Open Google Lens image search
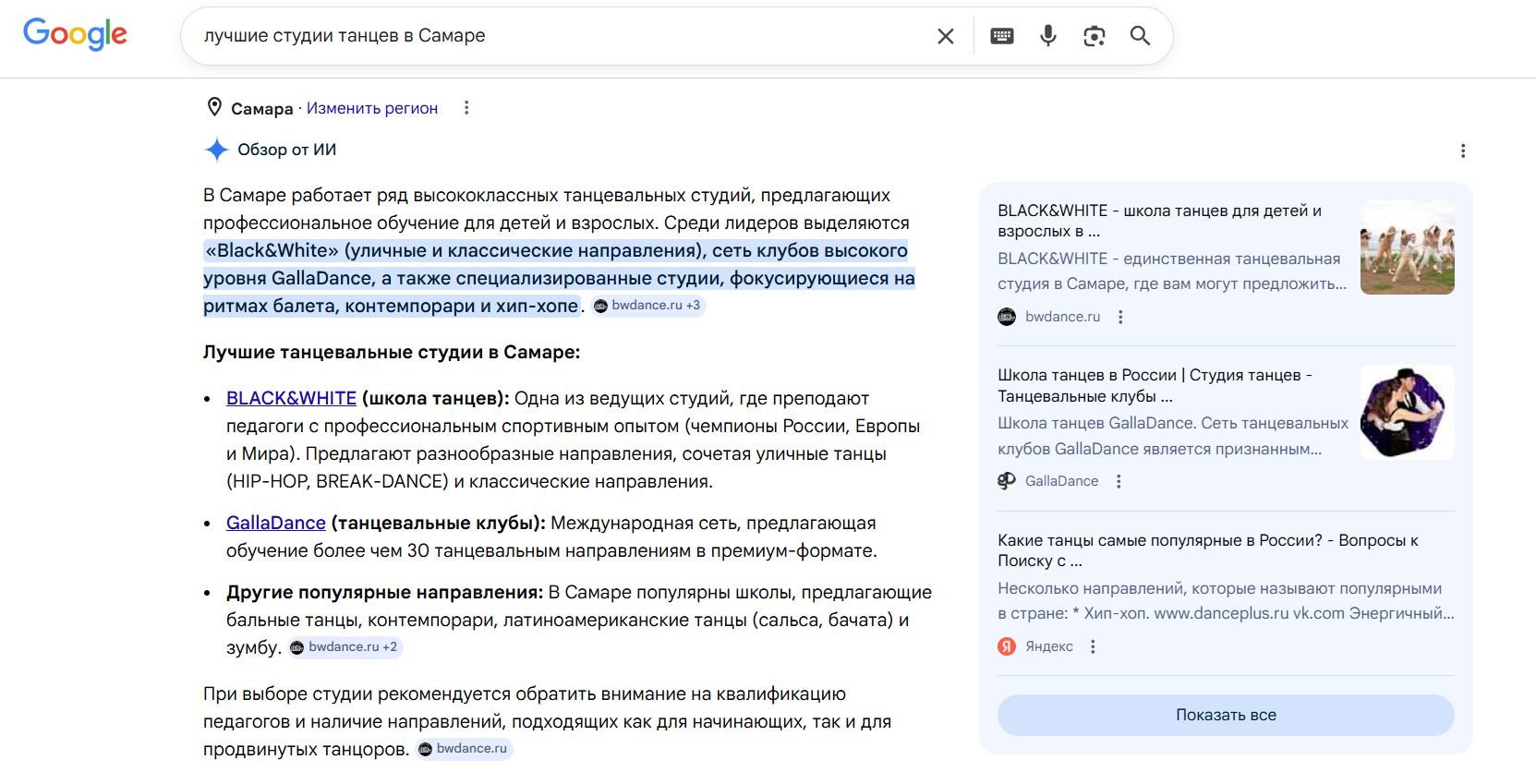 click(1095, 36)
